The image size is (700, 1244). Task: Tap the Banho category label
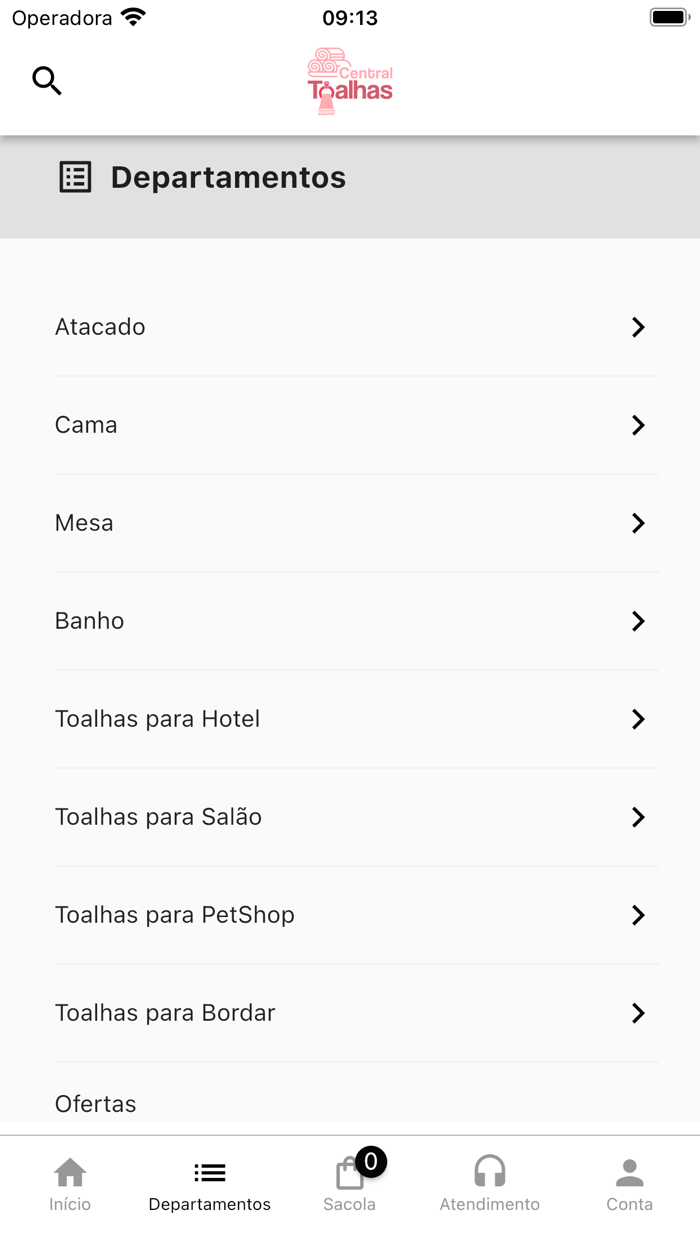(90, 621)
